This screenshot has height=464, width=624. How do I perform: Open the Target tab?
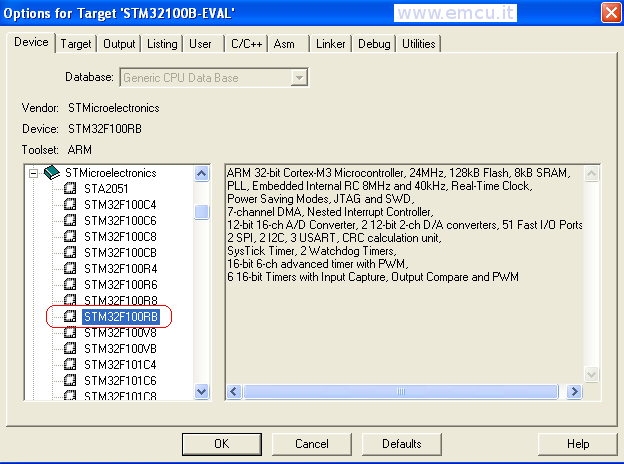point(76,44)
